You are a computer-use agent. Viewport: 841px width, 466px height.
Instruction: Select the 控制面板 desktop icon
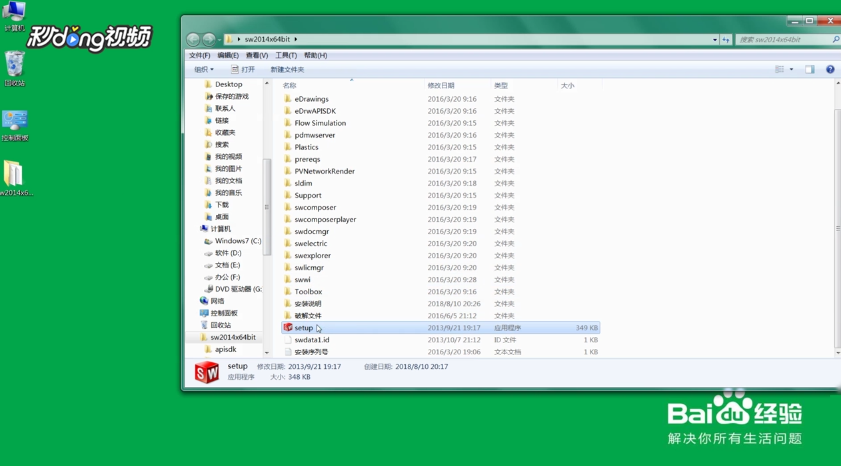(x=14, y=125)
